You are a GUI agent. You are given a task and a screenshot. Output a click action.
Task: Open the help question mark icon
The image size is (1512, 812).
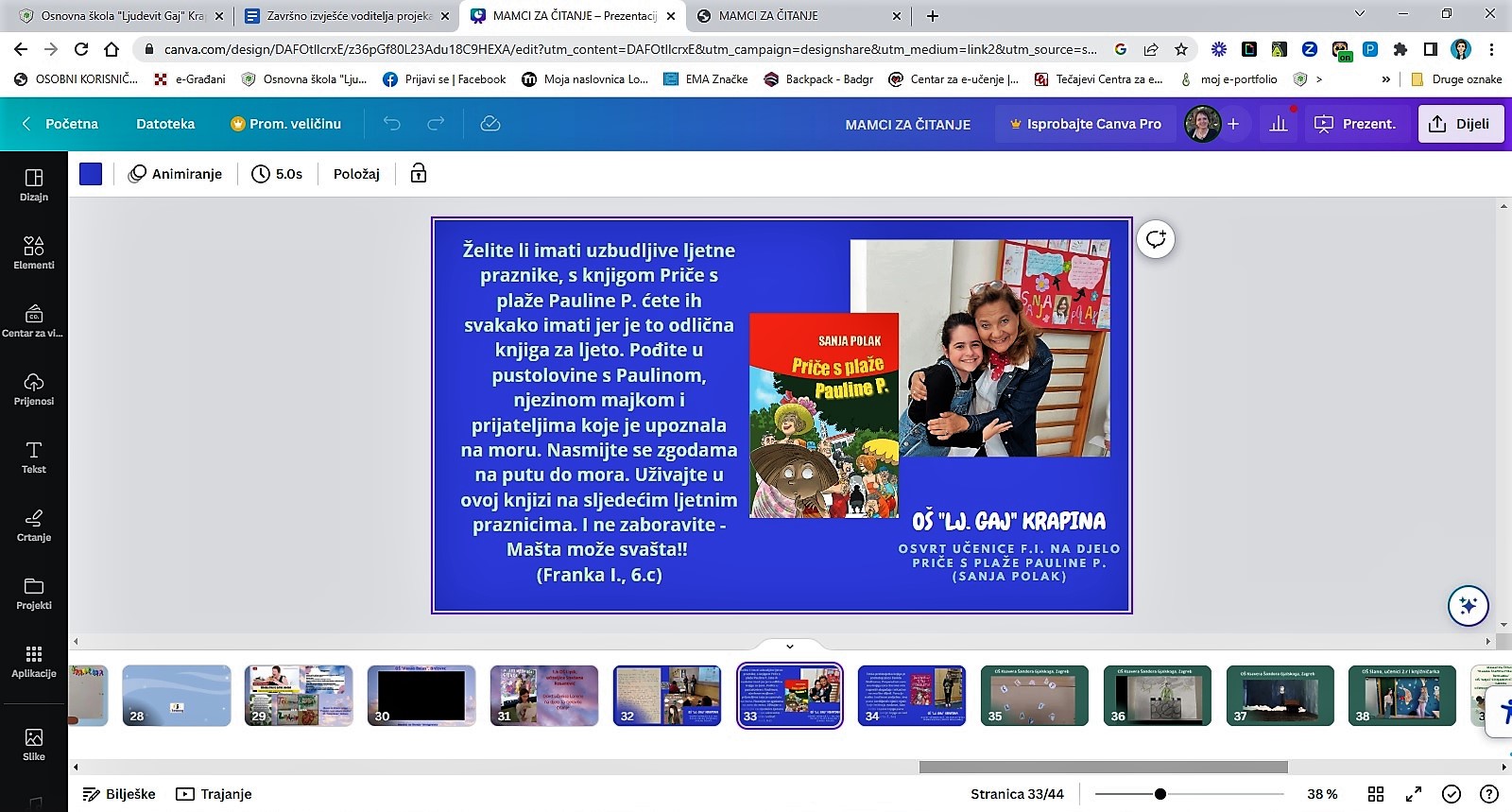1489,794
